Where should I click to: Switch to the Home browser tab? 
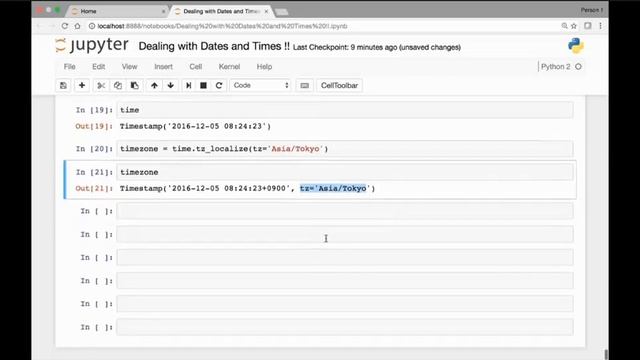click(x=116, y=11)
